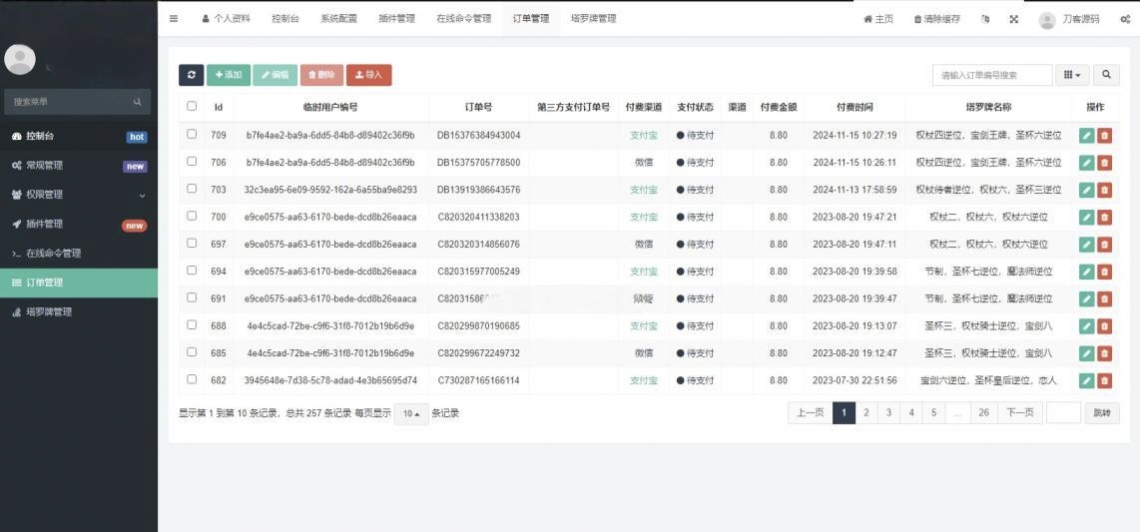Click the red delete icon for order 706
Screen dimensions: 1140x532
(x=1105, y=162)
